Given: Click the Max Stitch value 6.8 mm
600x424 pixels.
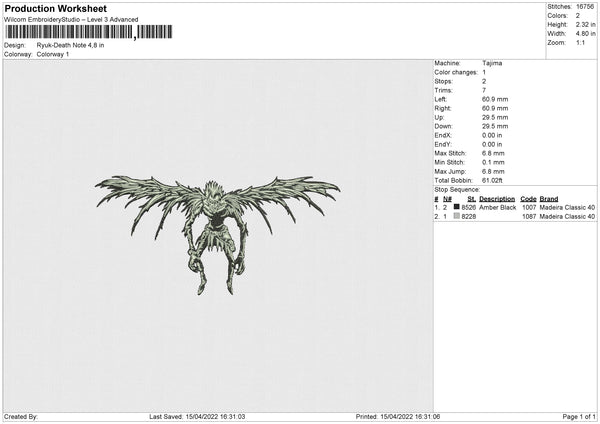Looking at the screenshot, I should pos(493,153).
